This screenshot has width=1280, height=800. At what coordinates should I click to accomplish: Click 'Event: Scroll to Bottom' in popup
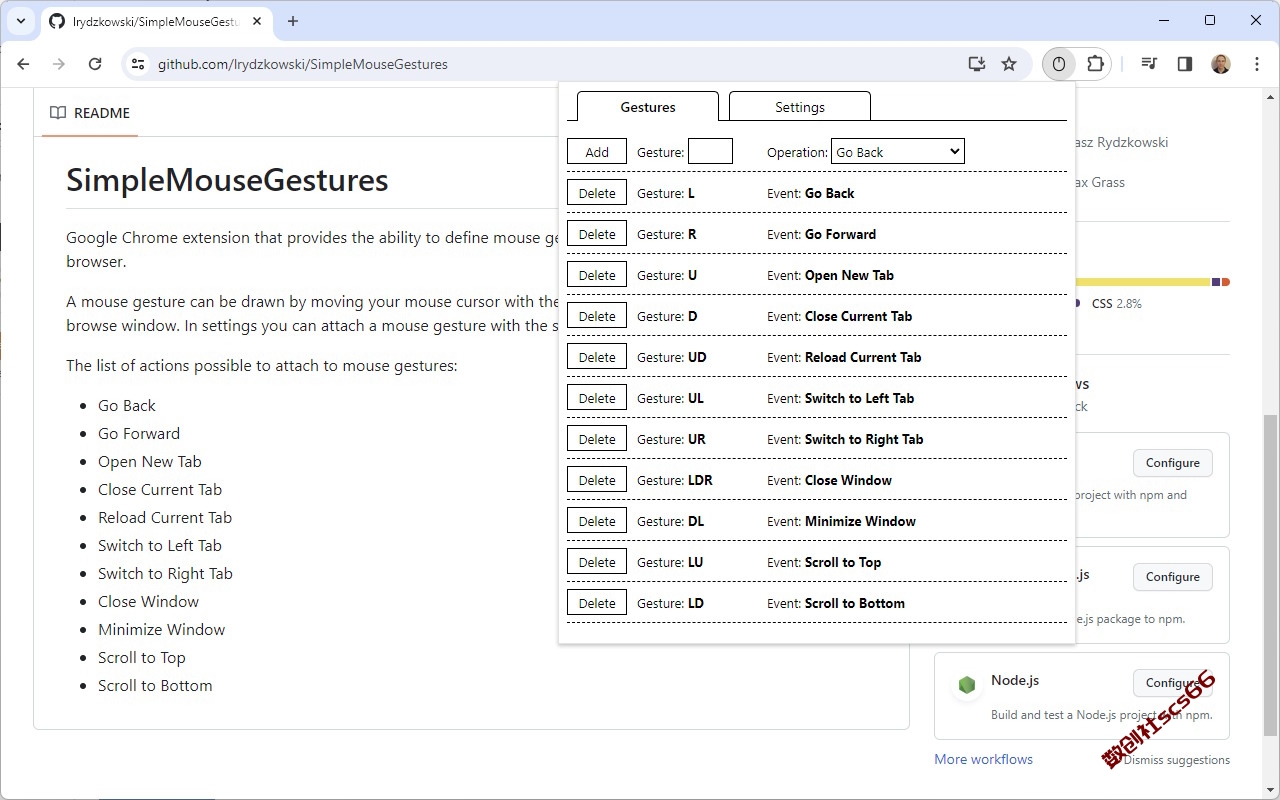(x=836, y=603)
